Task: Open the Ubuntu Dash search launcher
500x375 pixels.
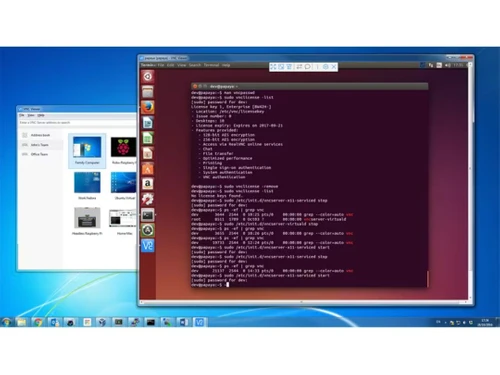Action: point(148,77)
